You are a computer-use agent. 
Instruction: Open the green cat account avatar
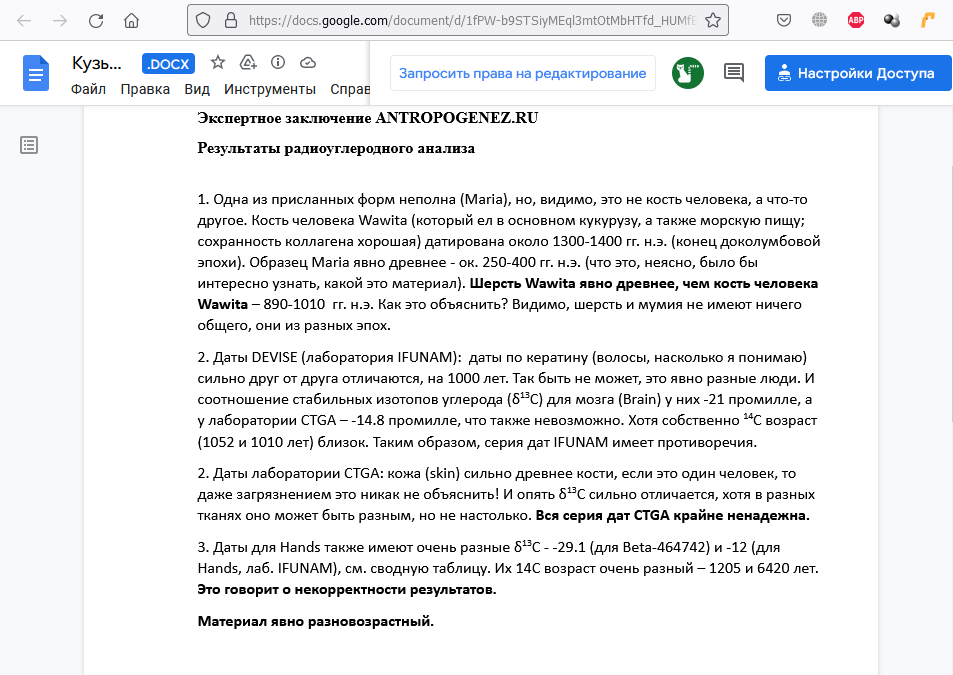(687, 73)
